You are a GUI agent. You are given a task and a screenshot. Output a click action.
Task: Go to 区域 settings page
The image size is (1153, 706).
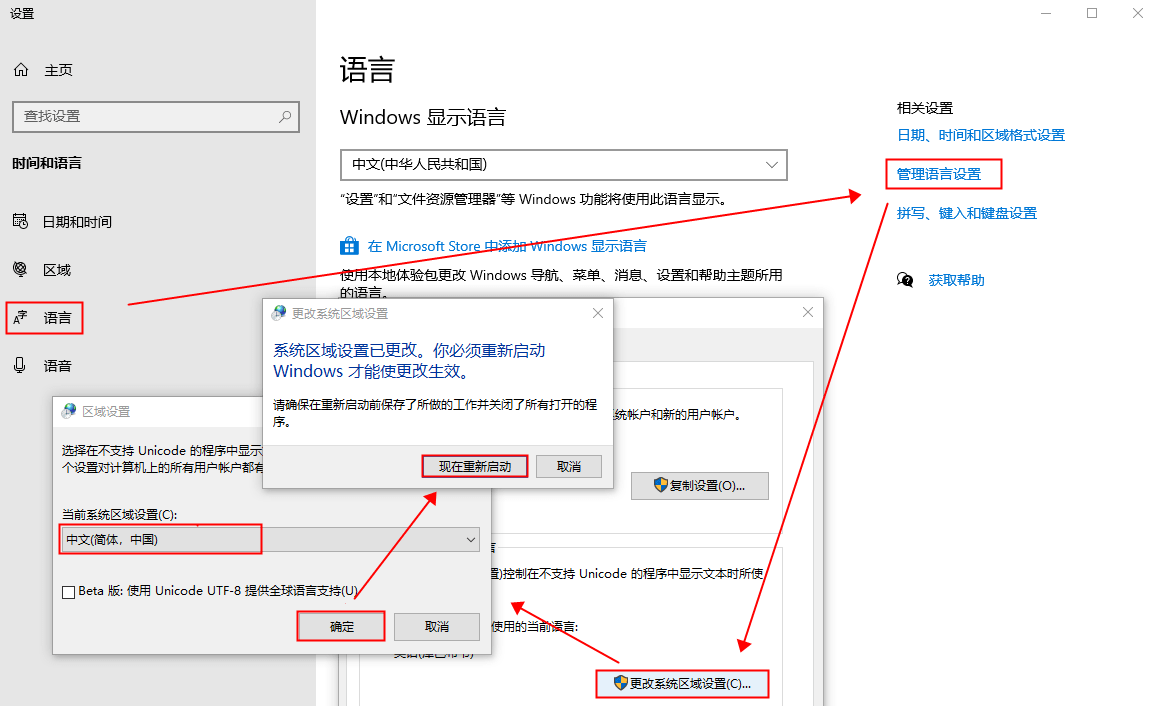[x=57, y=270]
